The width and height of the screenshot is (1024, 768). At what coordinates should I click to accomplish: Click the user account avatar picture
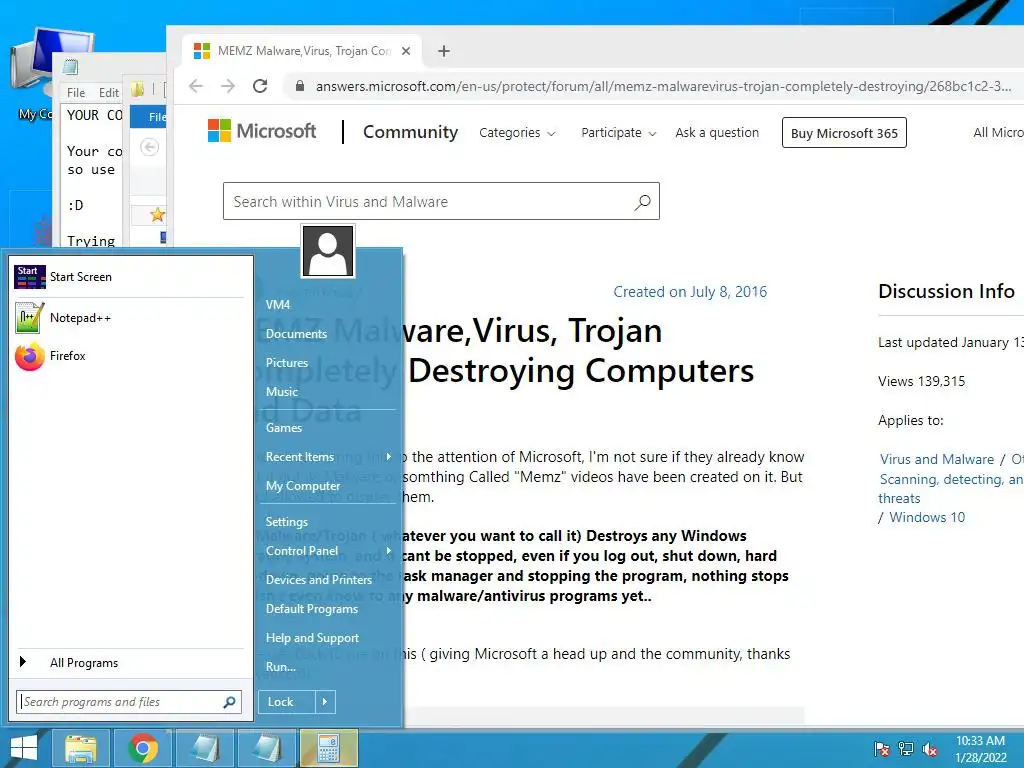tap(328, 251)
